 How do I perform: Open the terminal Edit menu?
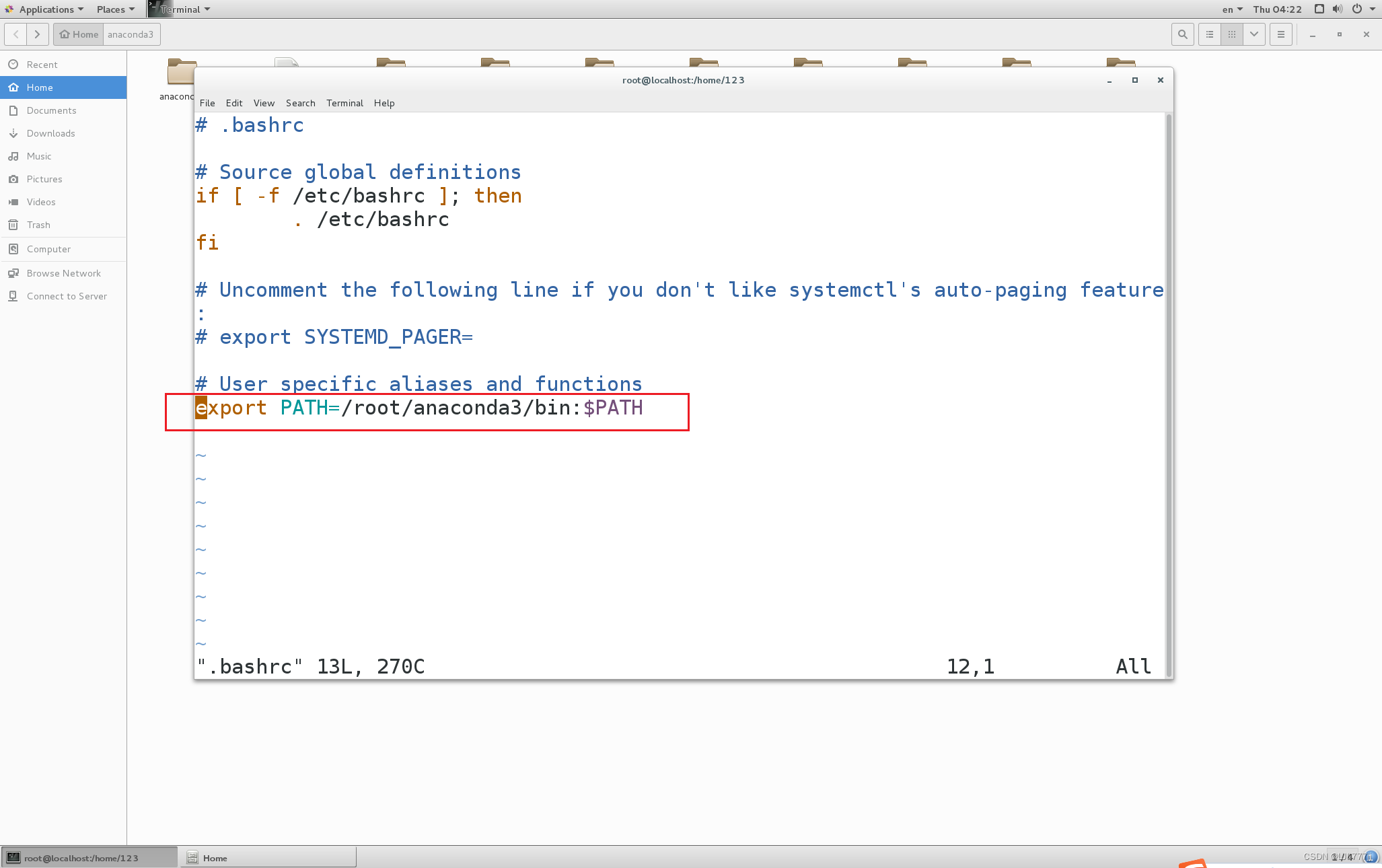point(234,103)
